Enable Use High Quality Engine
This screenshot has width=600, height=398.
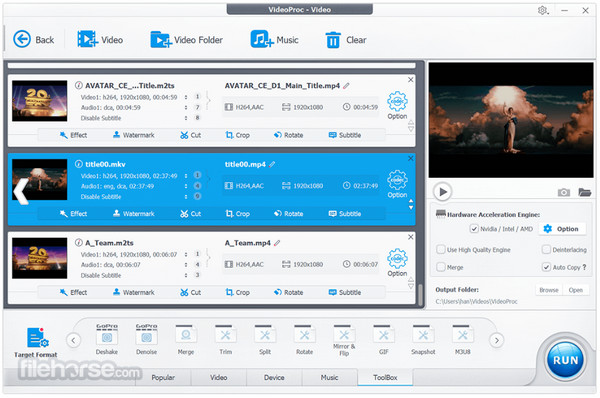point(441,250)
